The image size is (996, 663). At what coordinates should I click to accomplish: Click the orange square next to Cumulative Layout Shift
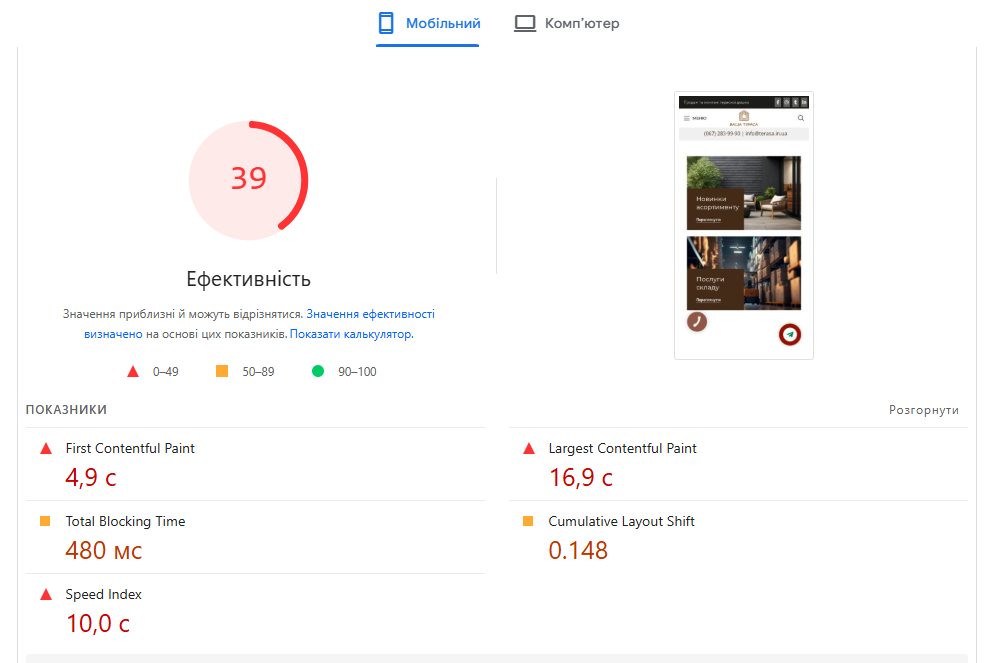[528, 521]
